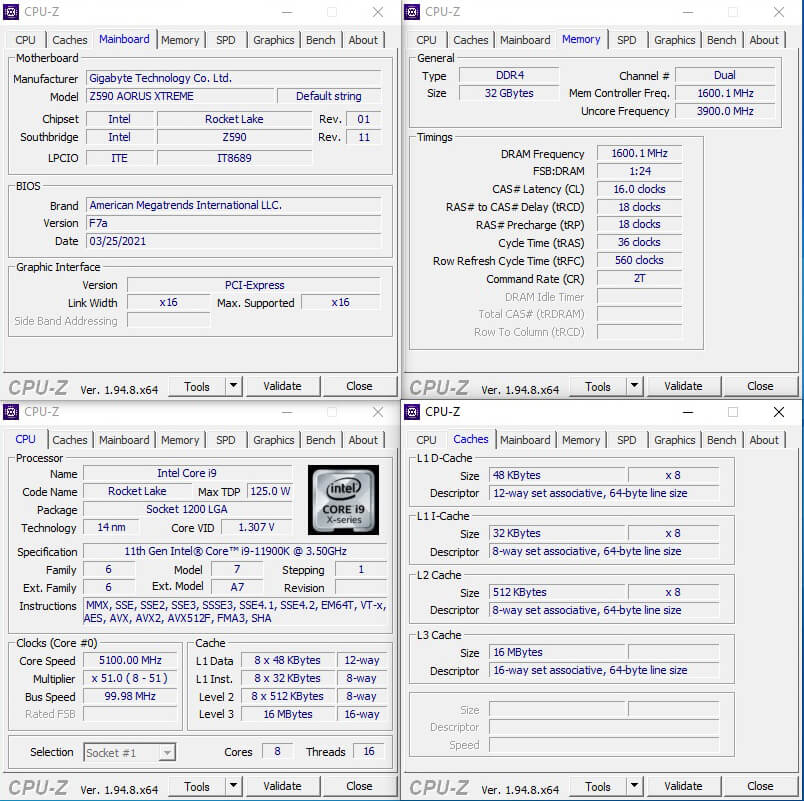
Task: Click the CPU-Z icon in the Caches window title bar
Action: point(412,412)
